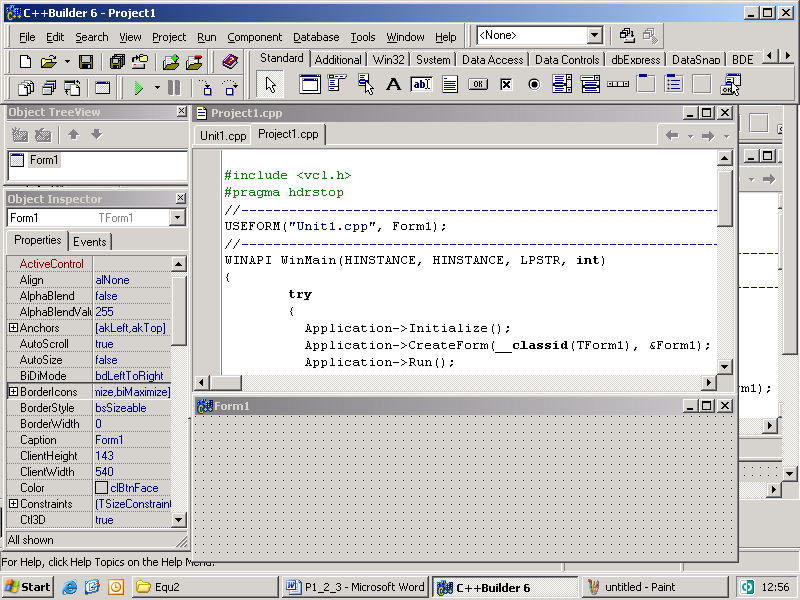Select the MainMenu component in palette
800x600 pixels.
click(x=337, y=84)
